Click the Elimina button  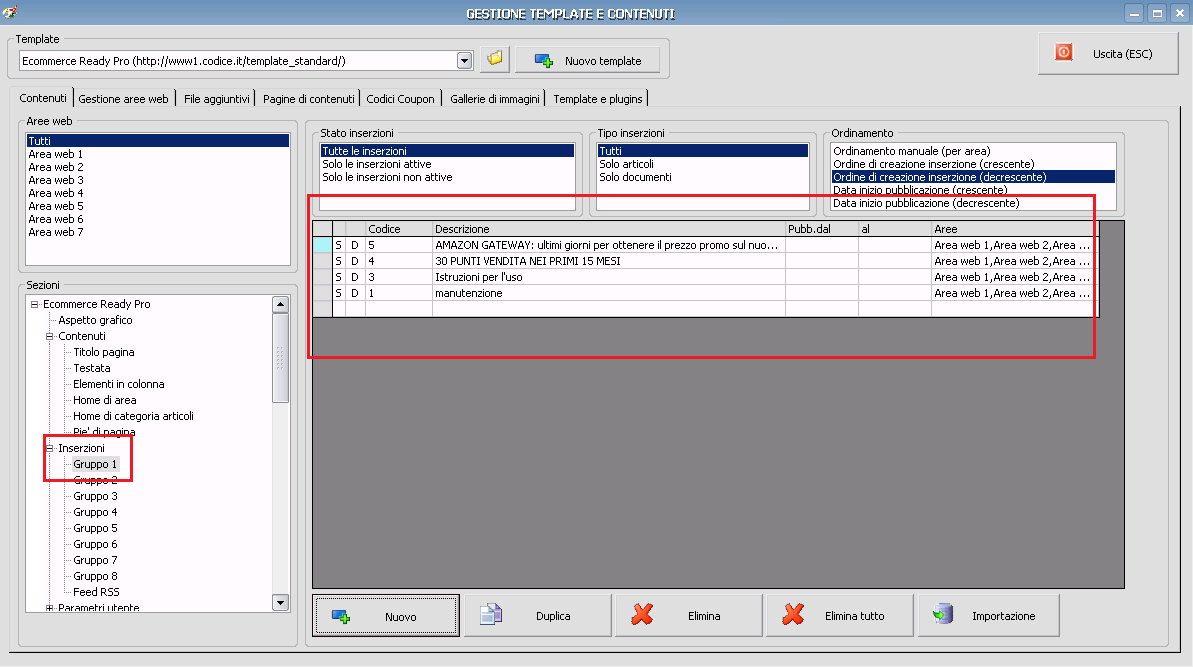pyautogui.click(x=689, y=616)
